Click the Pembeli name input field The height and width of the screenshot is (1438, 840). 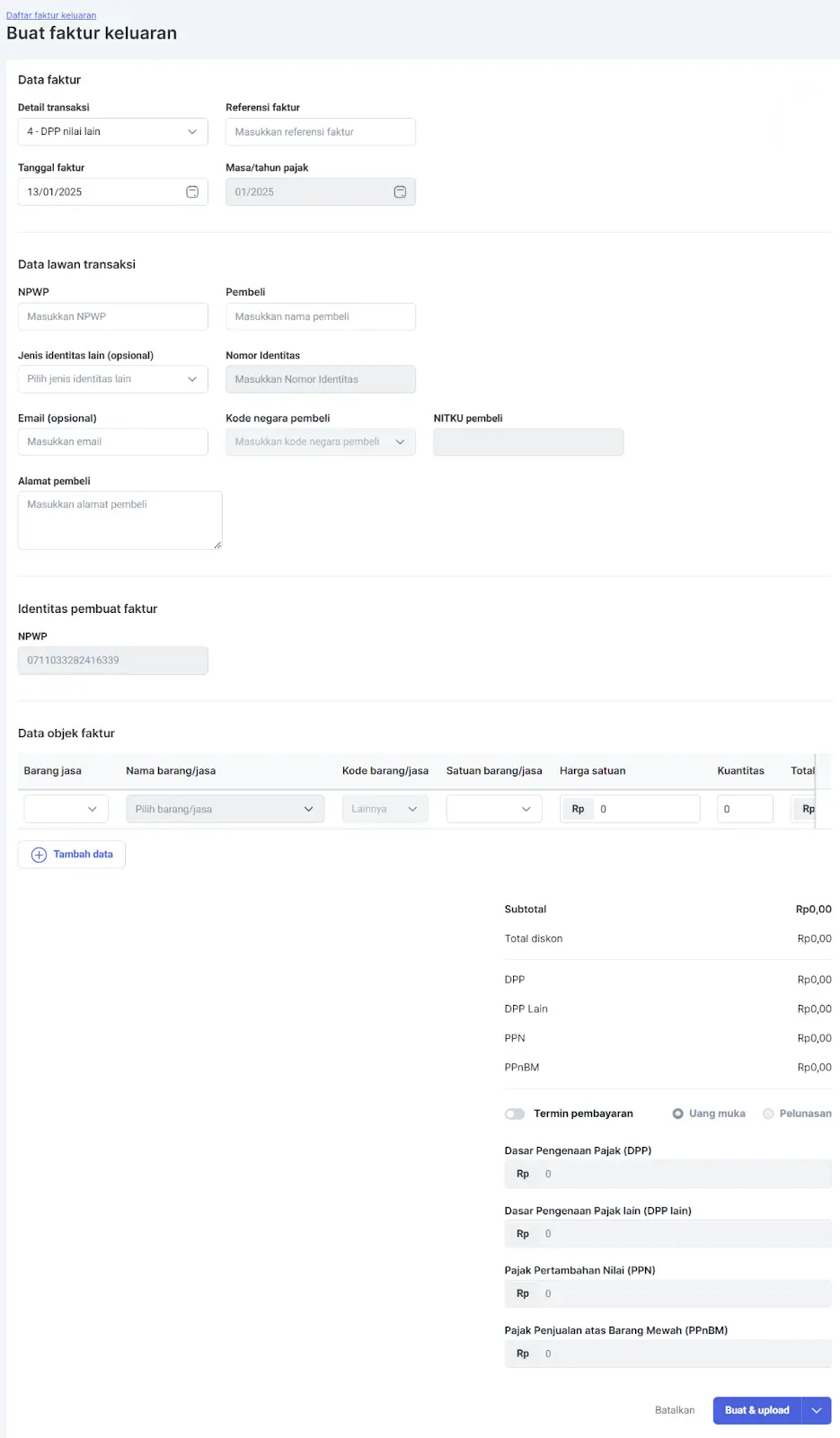(321, 316)
